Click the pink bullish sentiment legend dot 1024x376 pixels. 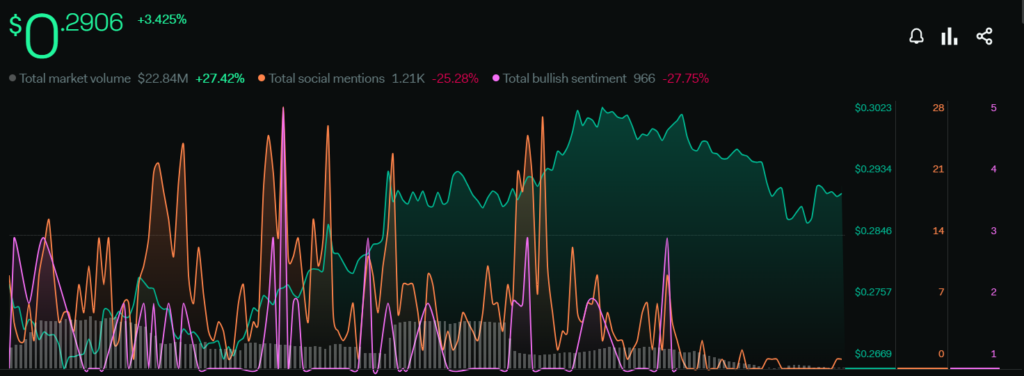pyautogui.click(x=496, y=78)
